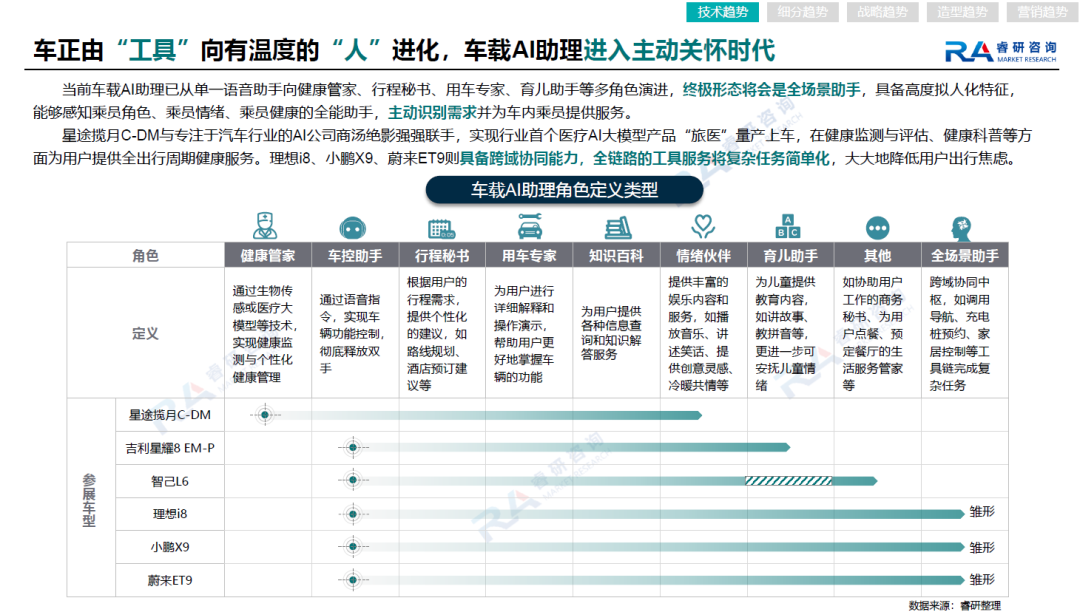Click the 用车专家 car icon

pos(530,226)
